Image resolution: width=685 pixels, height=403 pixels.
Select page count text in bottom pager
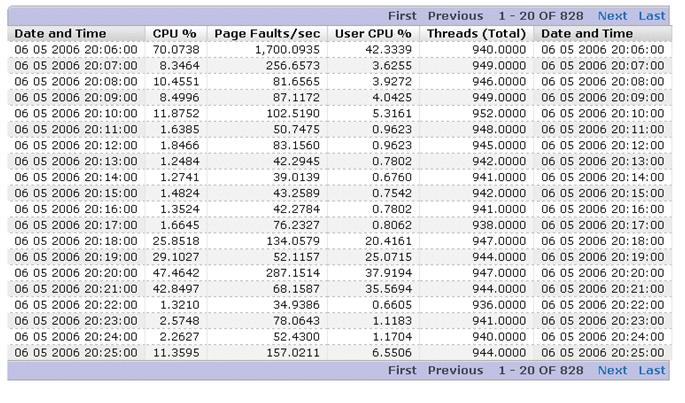(x=541, y=371)
